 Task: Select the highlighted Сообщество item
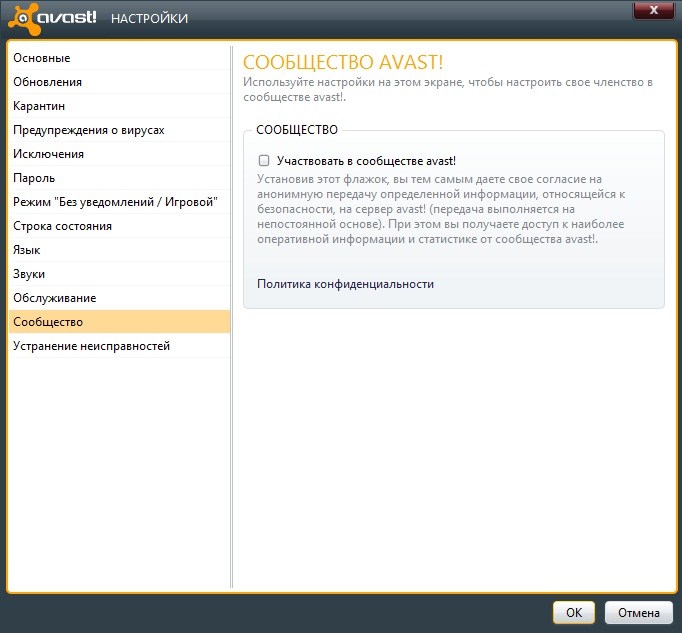(x=119, y=322)
